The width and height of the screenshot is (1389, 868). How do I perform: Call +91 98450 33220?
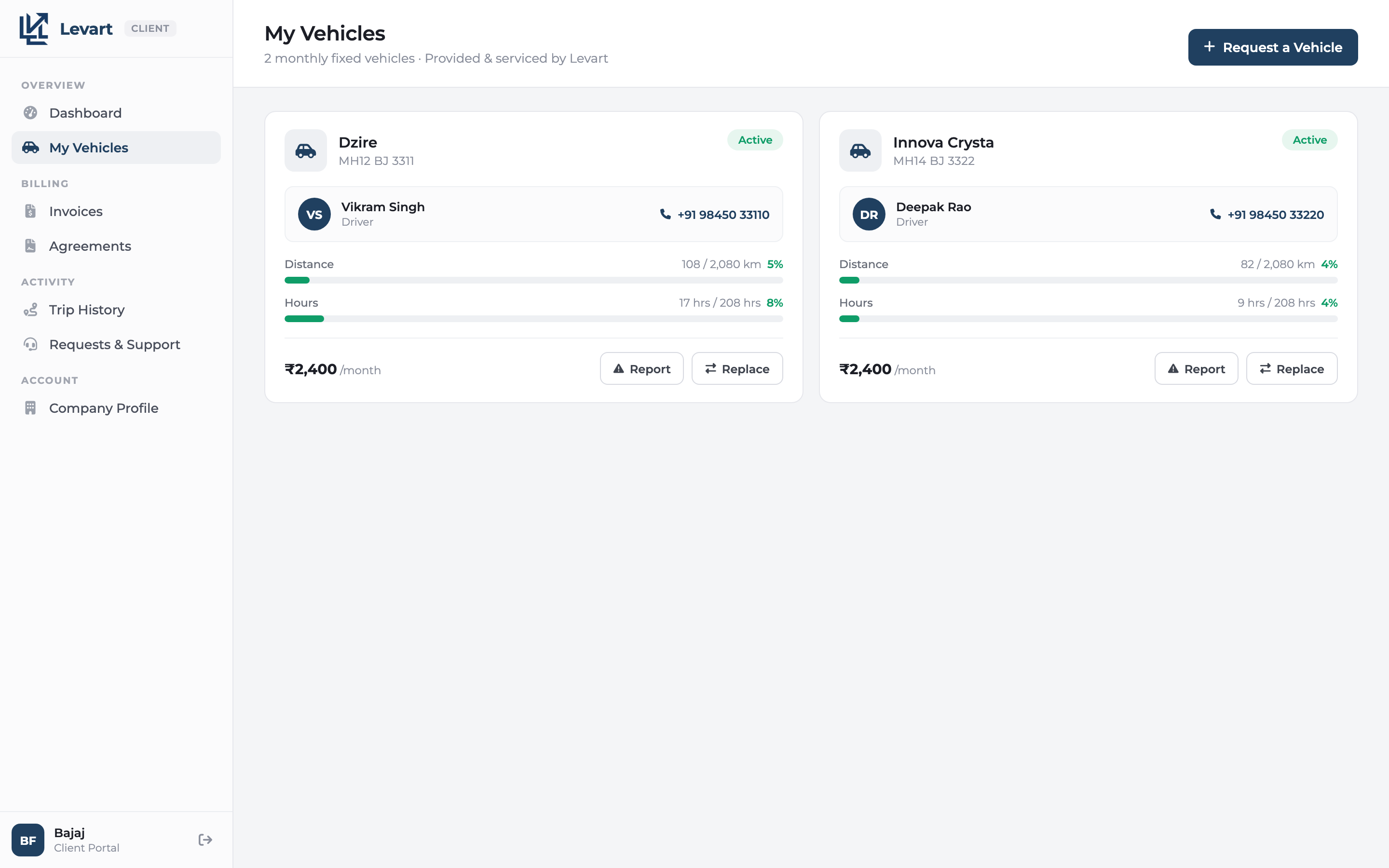point(1267,214)
